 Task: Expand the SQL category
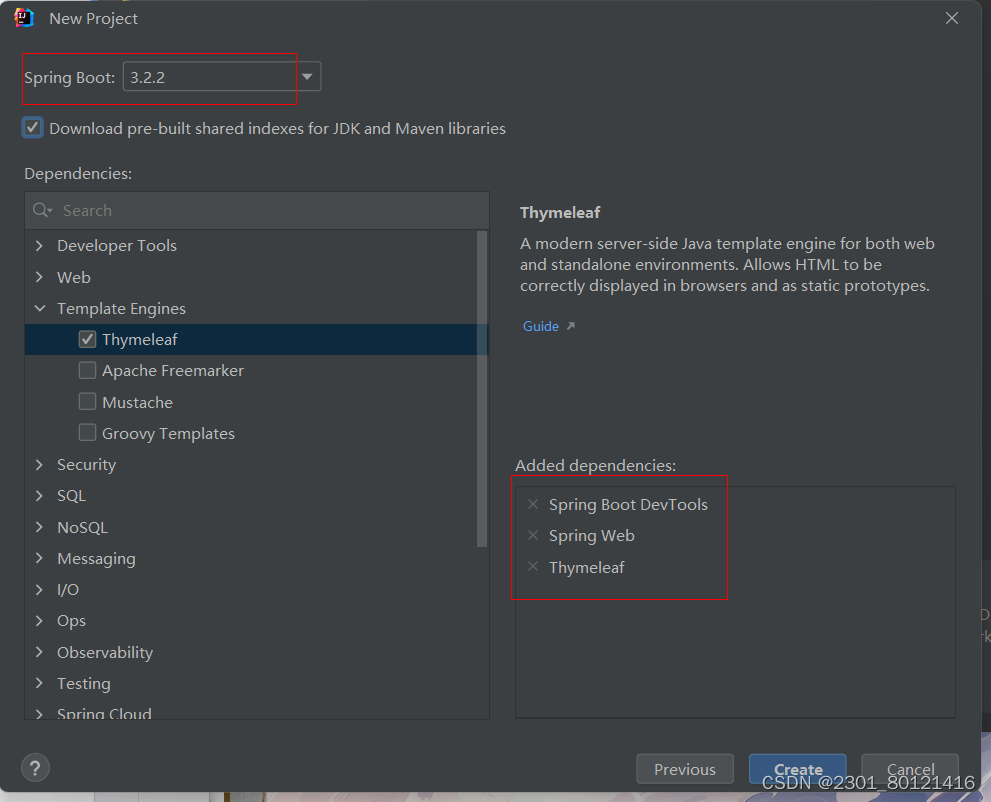(x=39, y=495)
